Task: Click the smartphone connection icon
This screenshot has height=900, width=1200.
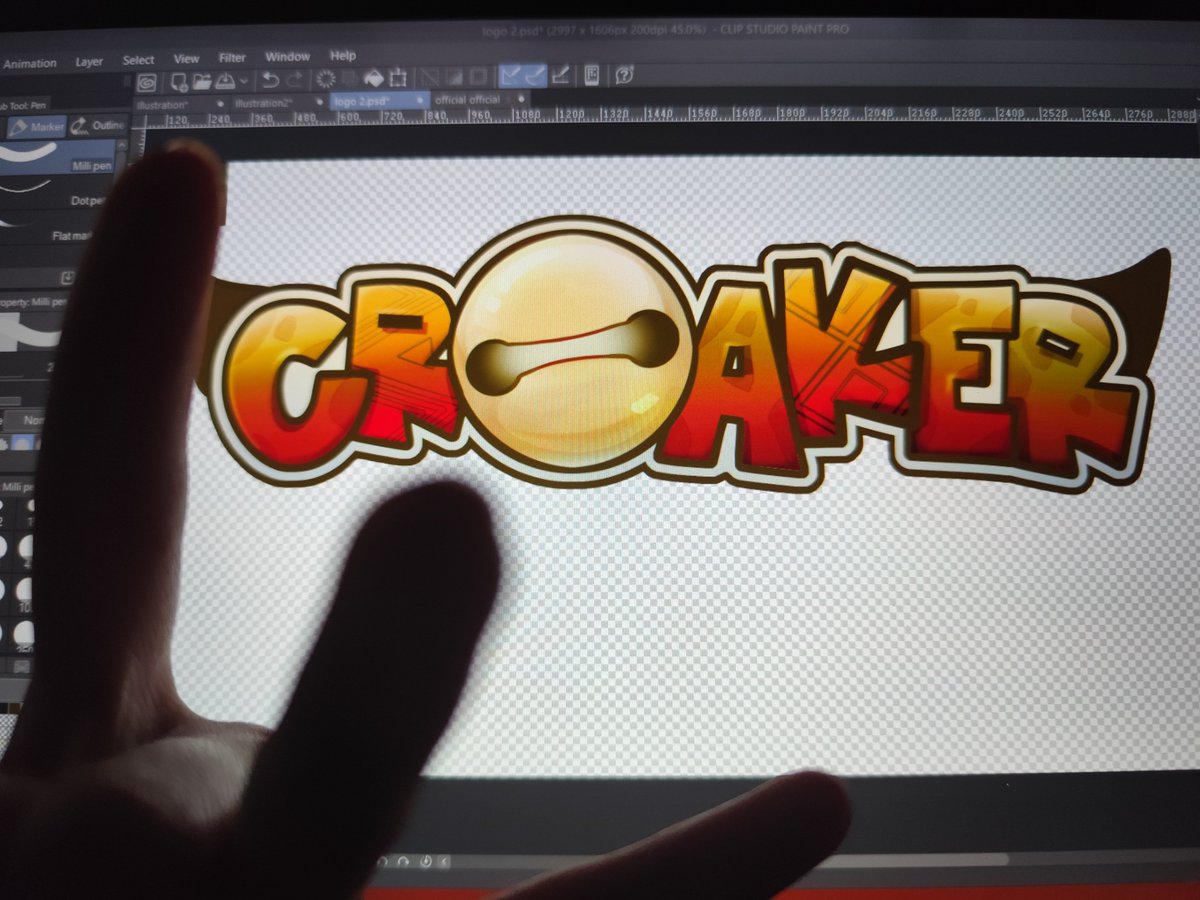Action: pos(592,75)
